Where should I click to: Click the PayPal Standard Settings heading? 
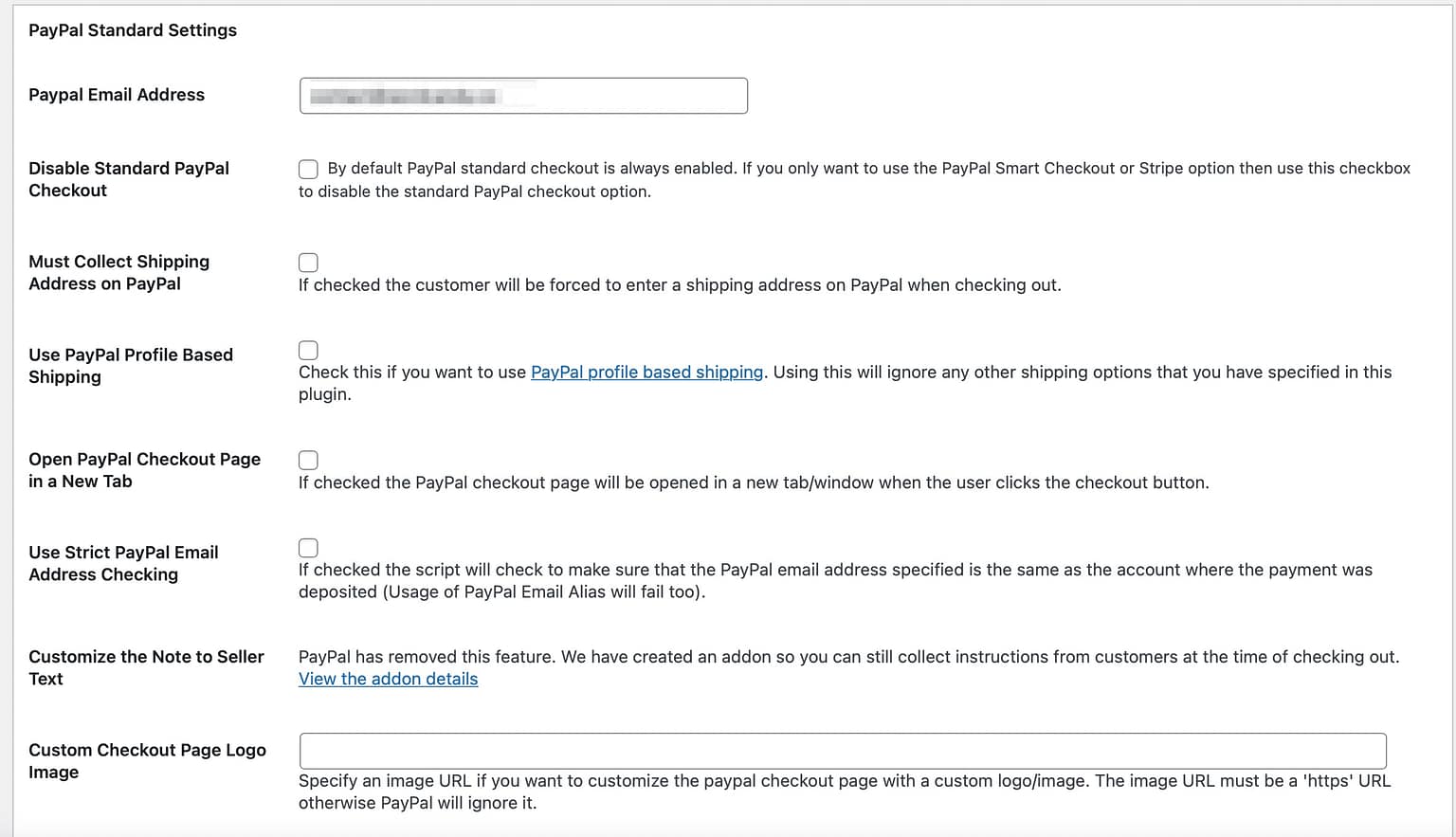pyautogui.click(x=133, y=30)
